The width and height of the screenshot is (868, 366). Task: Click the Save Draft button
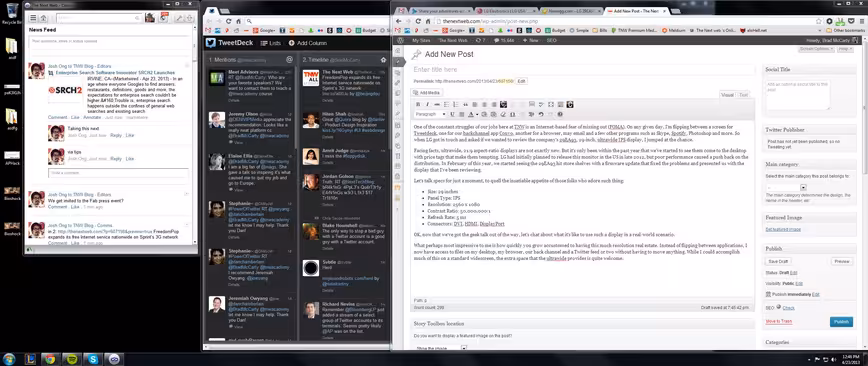click(778, 261)
